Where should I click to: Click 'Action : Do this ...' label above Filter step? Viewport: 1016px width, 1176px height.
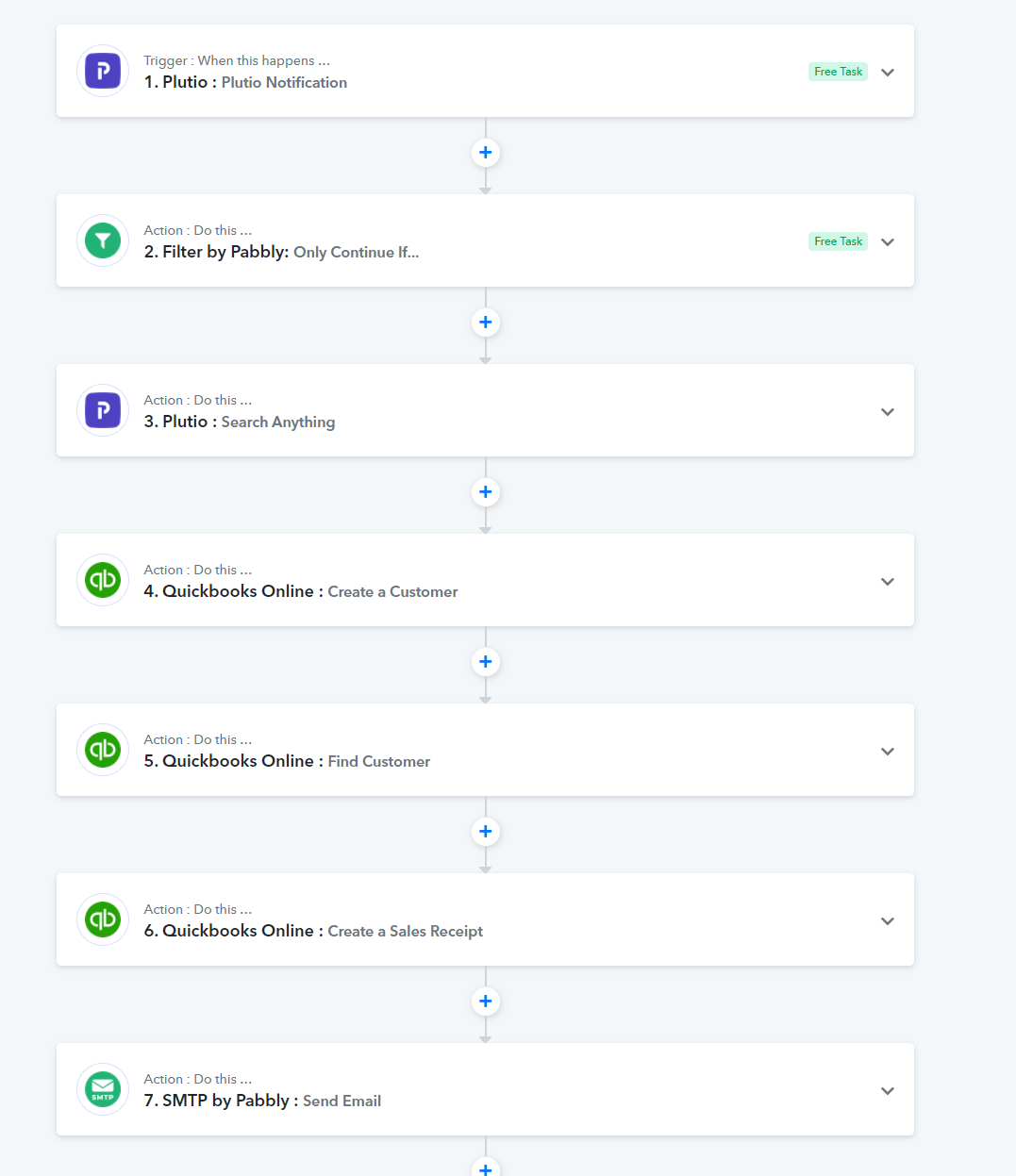click(198, 230)
